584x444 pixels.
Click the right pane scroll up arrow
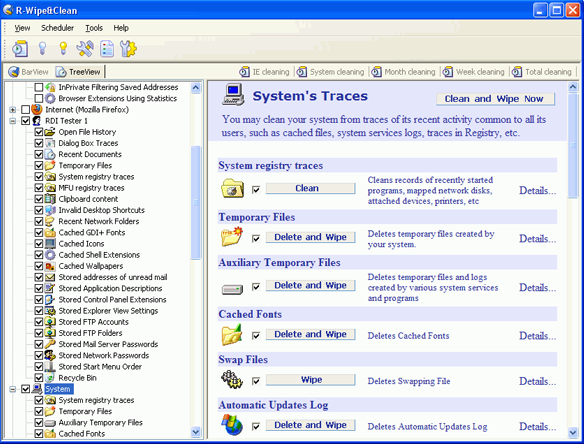pyautogui.click(x=573, y=87)
